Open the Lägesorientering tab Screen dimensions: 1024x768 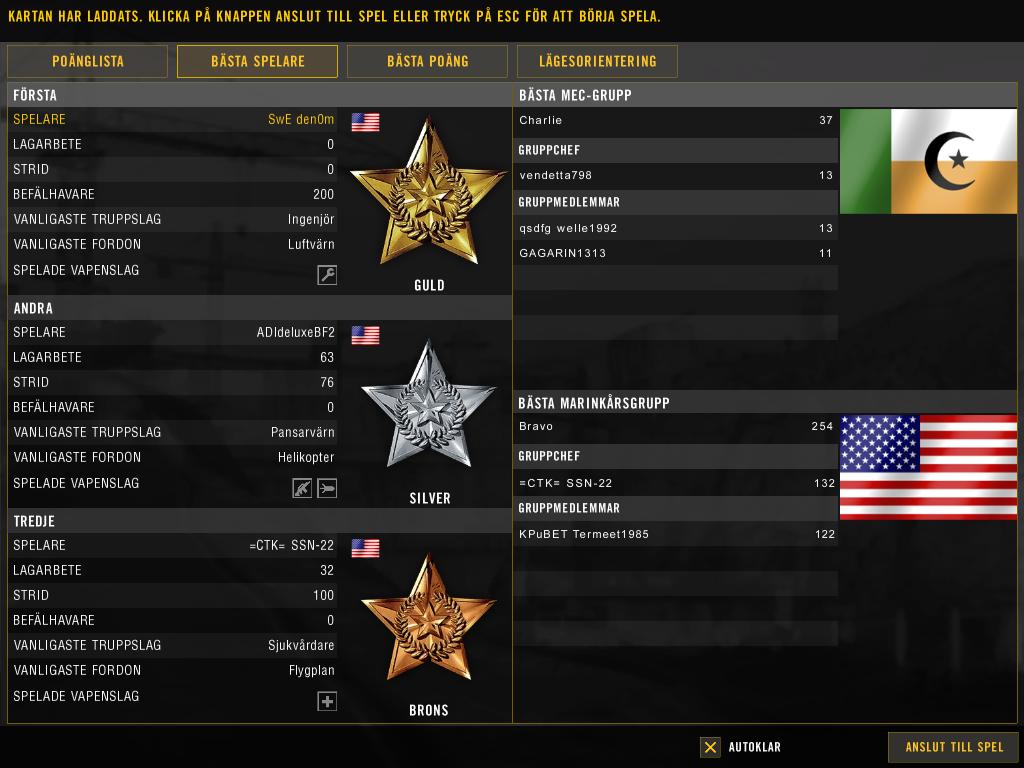pyautogui.click(x=597, y=61)
